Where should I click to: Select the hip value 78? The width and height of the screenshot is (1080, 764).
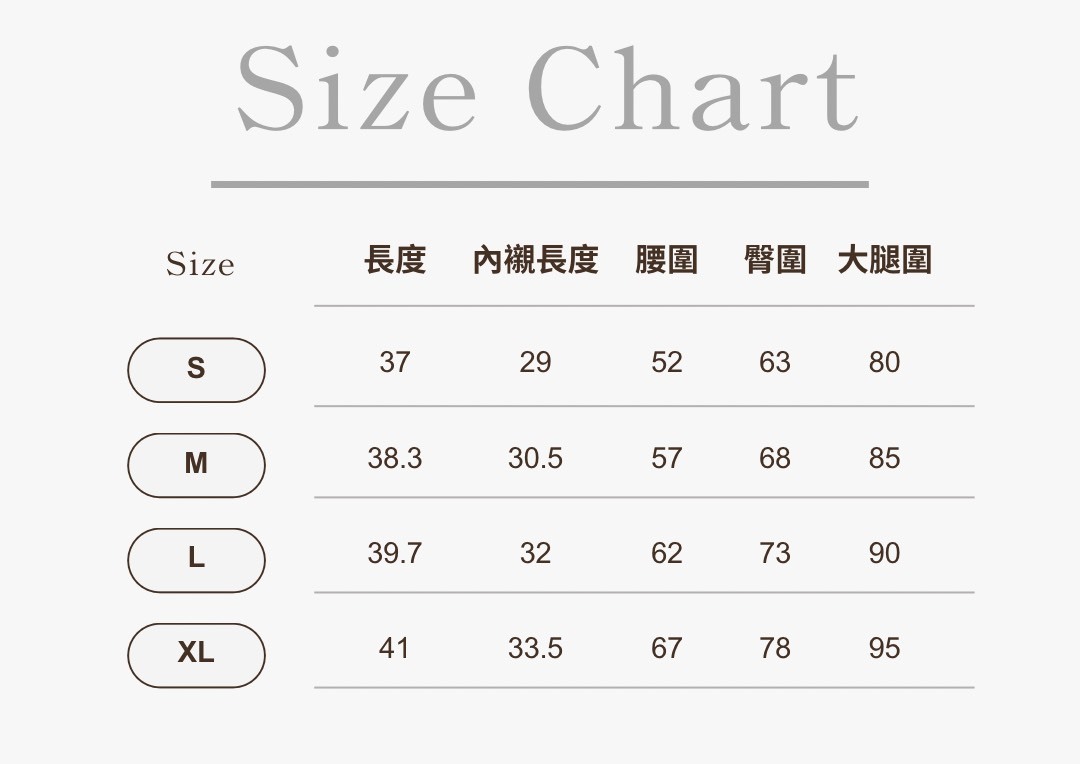775,648
